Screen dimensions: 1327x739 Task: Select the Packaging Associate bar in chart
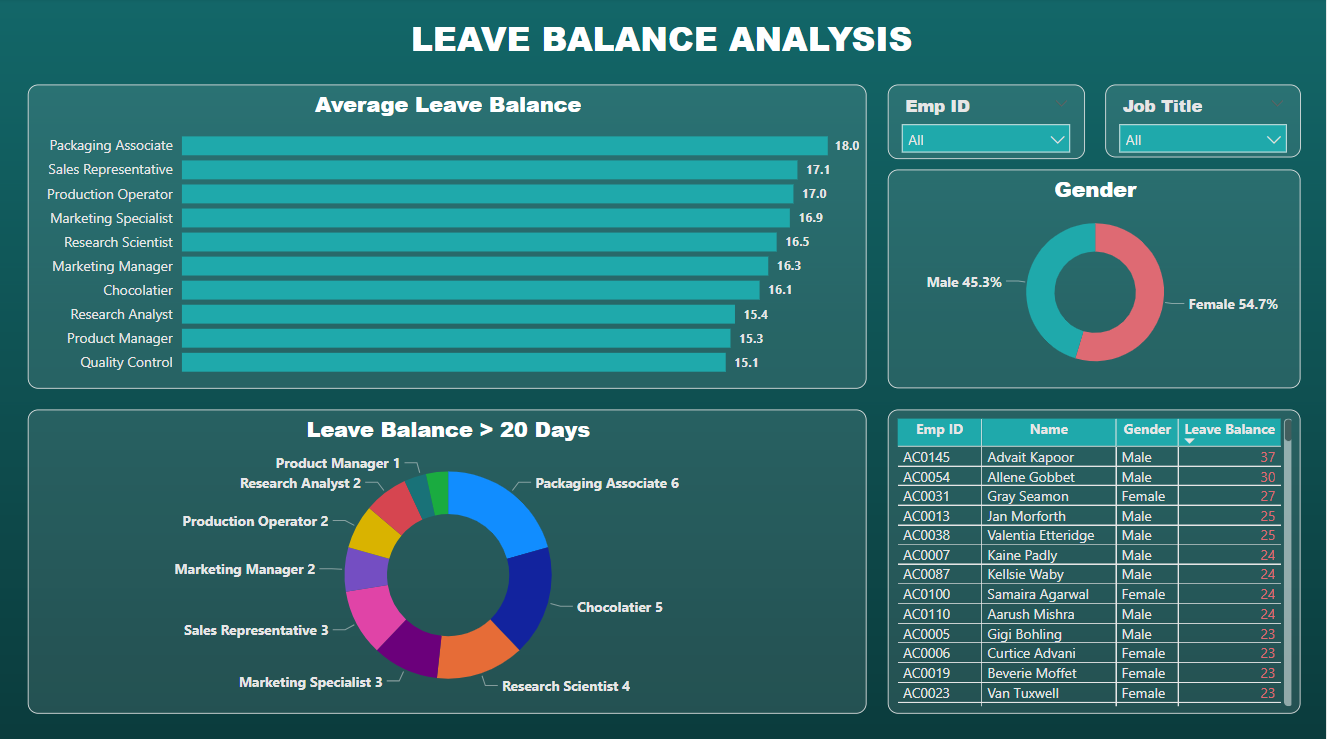[504, 146]
